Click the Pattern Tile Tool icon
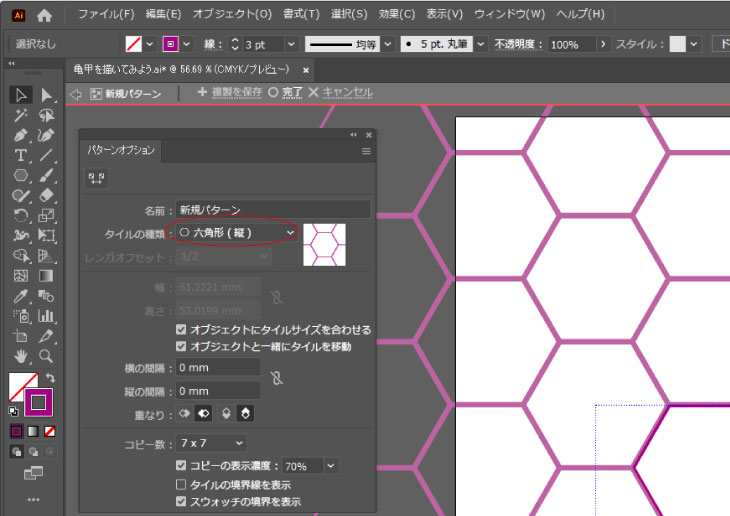This screenshot has height=516, width=730. click(x=98, y=177)
